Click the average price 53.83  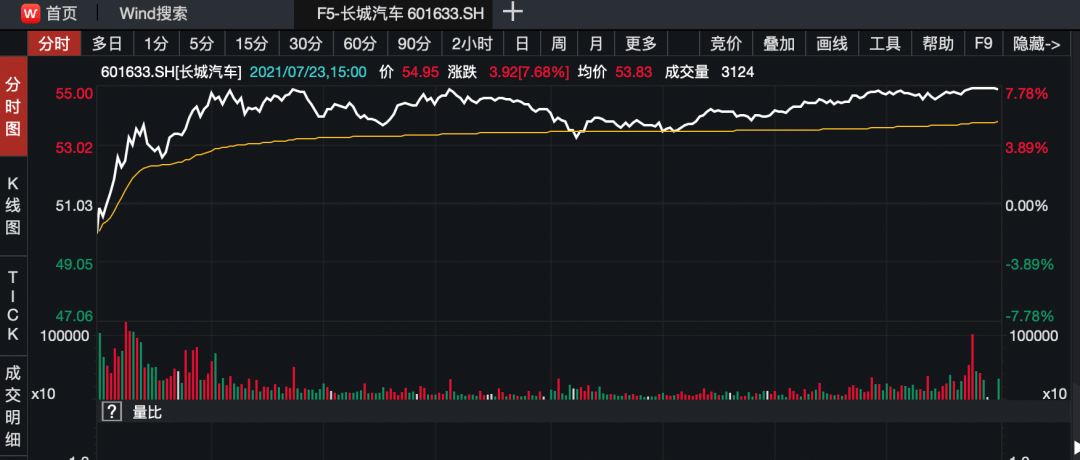[634, 72]
